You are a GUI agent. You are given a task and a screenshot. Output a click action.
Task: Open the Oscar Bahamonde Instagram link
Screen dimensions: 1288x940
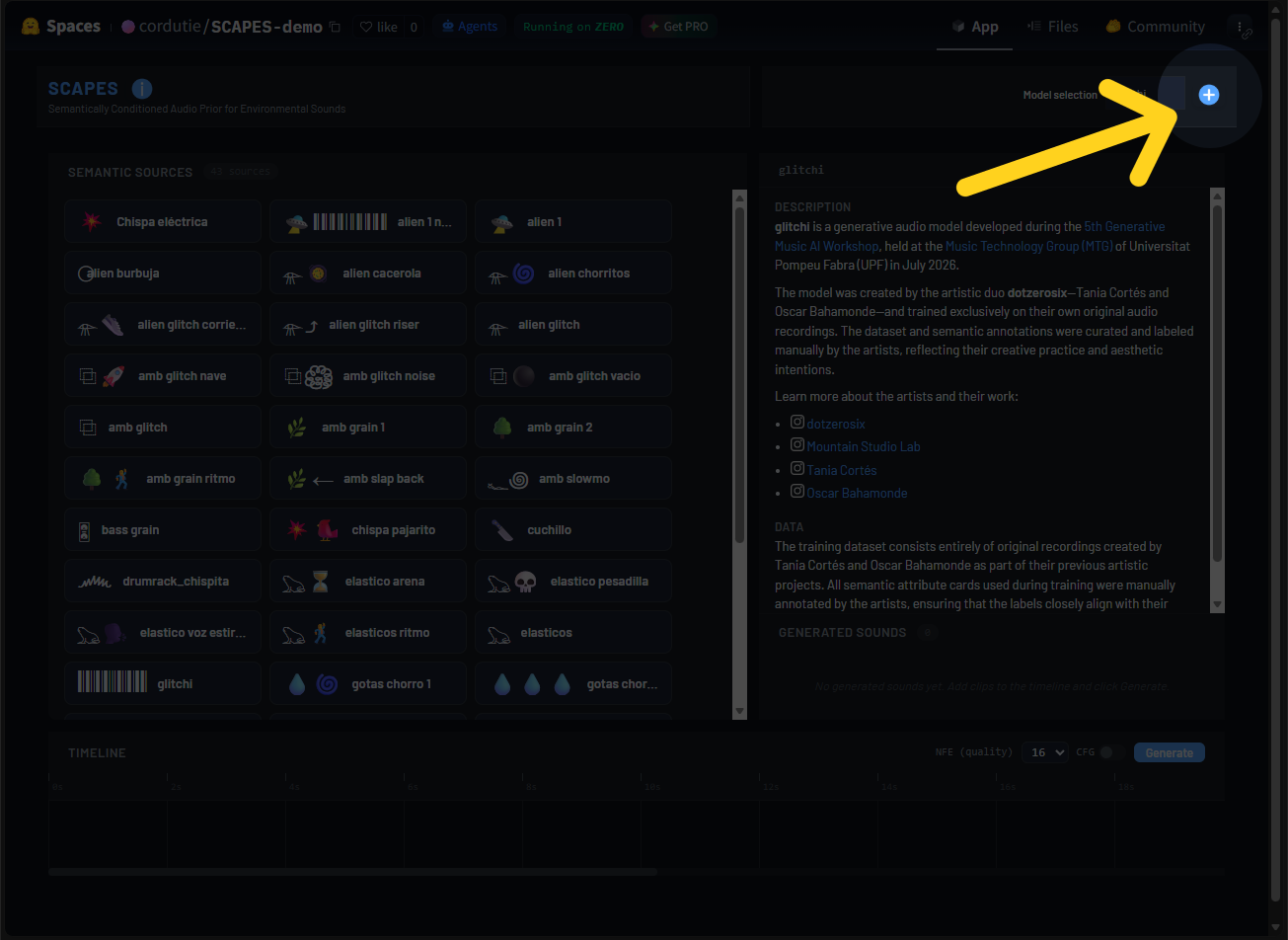click(x=857, y=494)
